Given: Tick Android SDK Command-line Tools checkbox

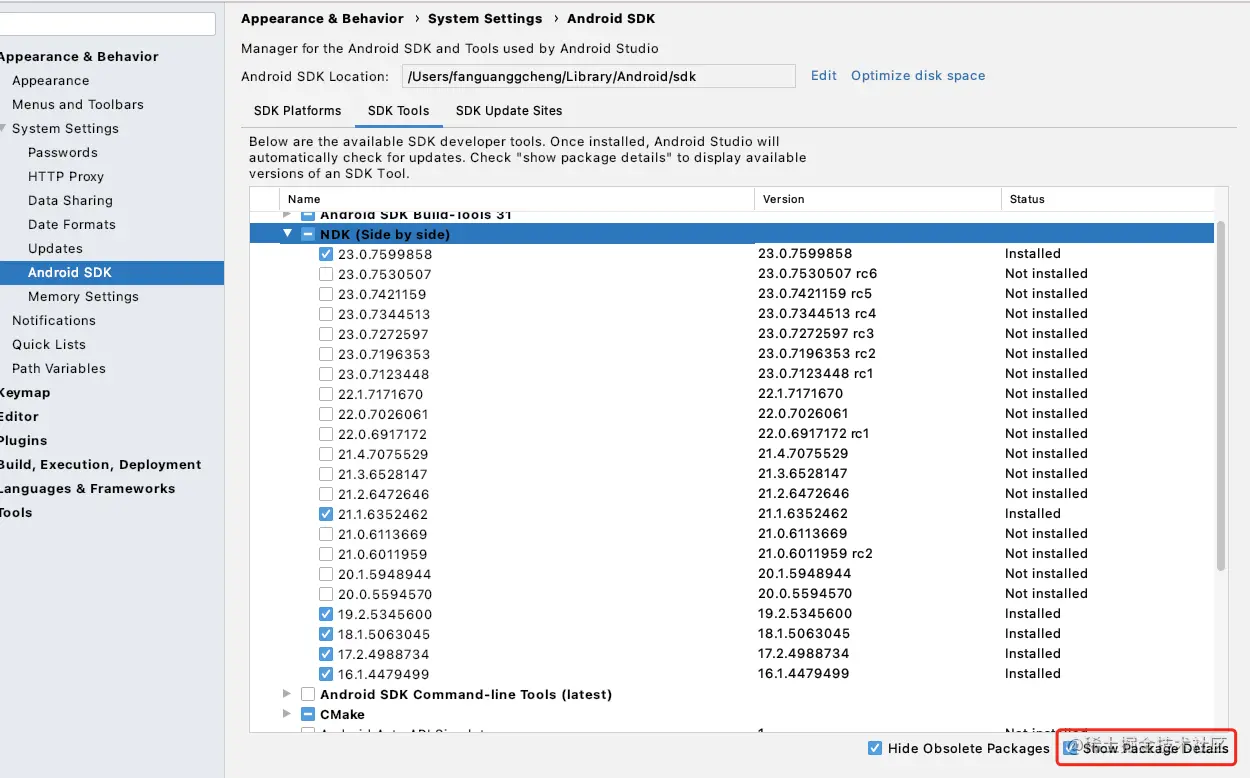Looking at the screenshot, I should 308,694.
